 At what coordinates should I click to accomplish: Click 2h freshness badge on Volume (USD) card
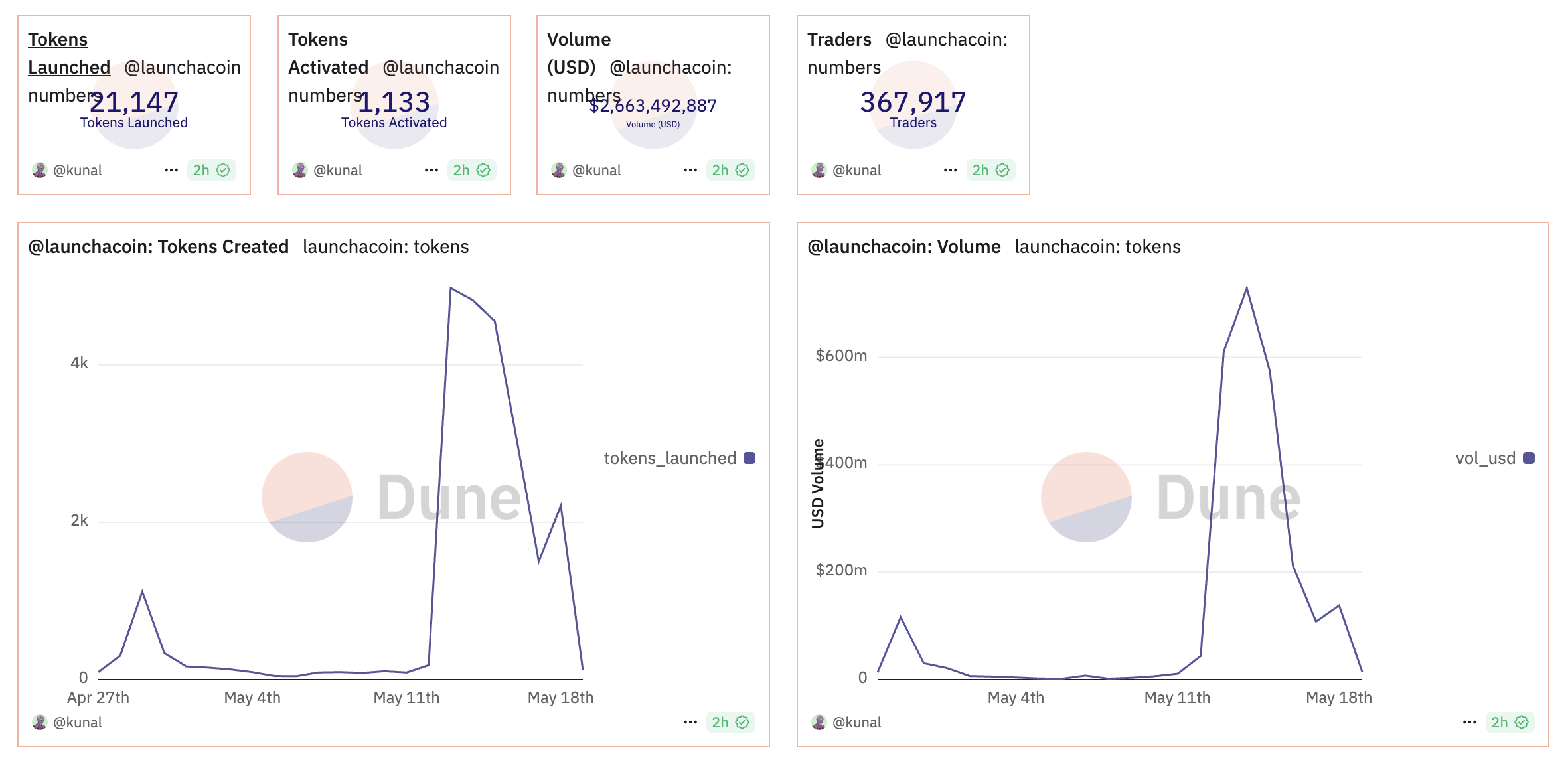730,170
